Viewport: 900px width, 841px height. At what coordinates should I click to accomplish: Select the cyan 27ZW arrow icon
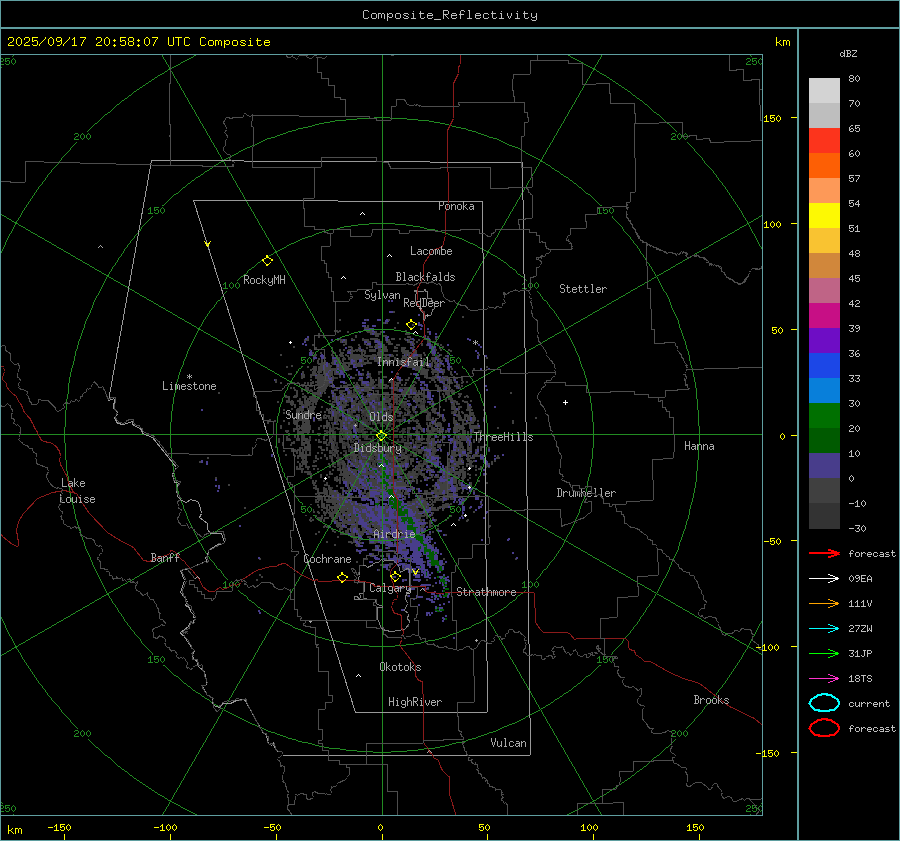pos(824,628)
